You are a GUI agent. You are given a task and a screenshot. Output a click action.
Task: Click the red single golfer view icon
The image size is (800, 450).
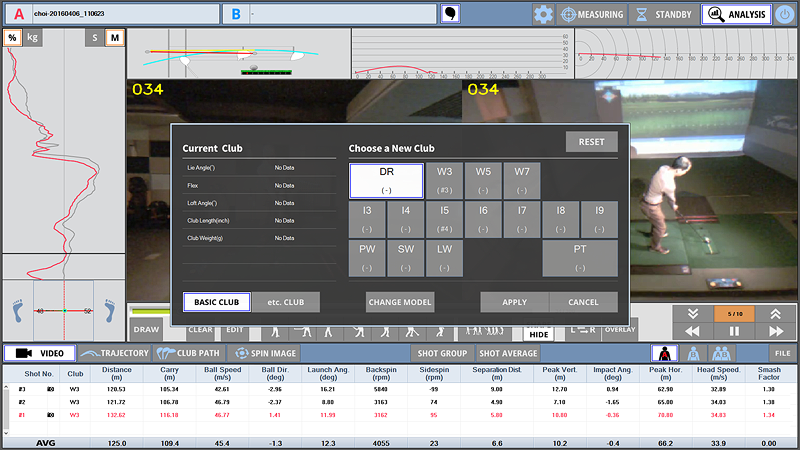point(660,353)
